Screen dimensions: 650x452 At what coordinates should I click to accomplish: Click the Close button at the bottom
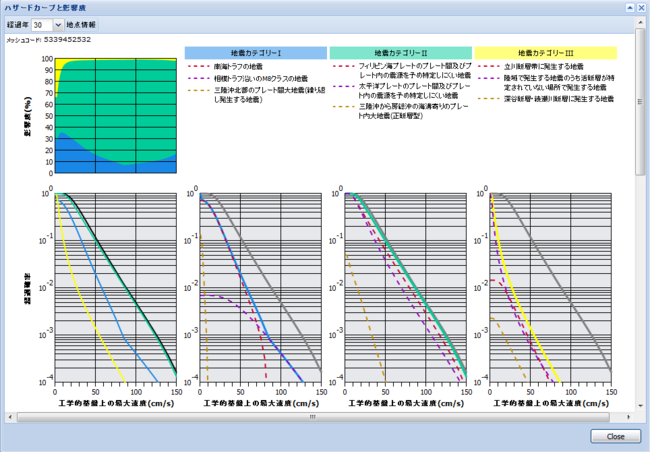616,436
